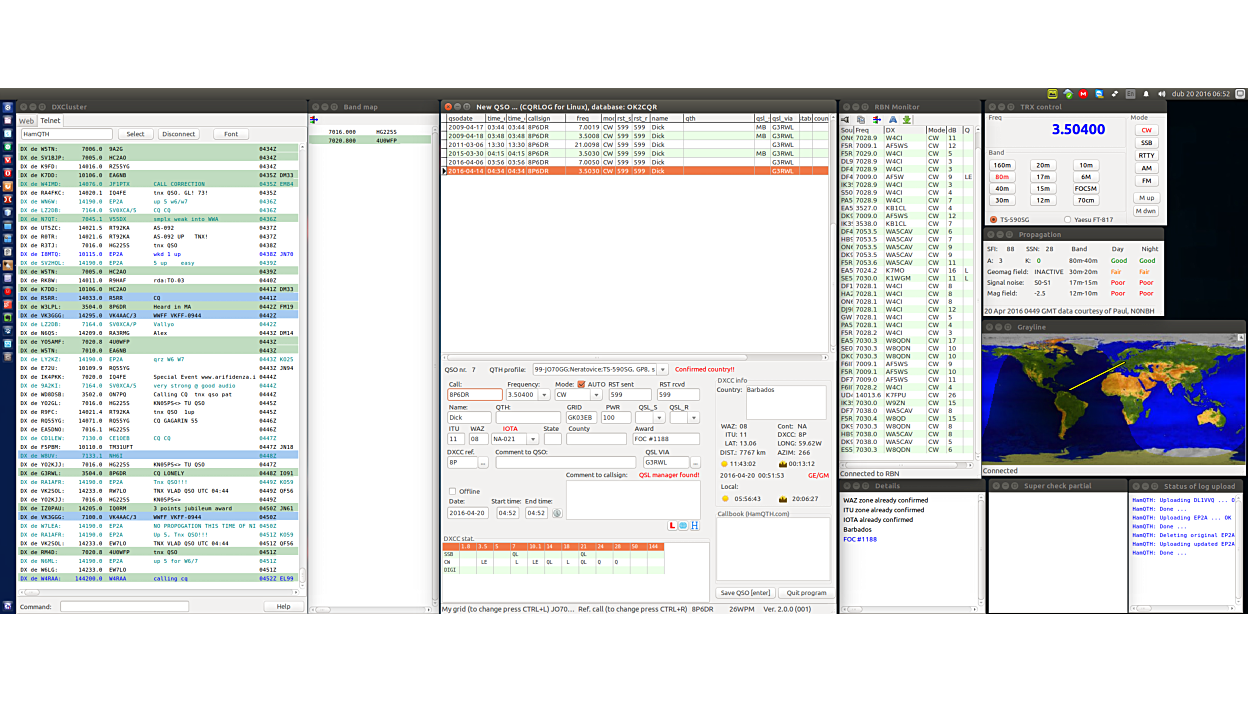Image resolution: width=1248 pixels, height=702 pixels.
Task: Switch to the 40m band button
Action: coord(1001,189)
